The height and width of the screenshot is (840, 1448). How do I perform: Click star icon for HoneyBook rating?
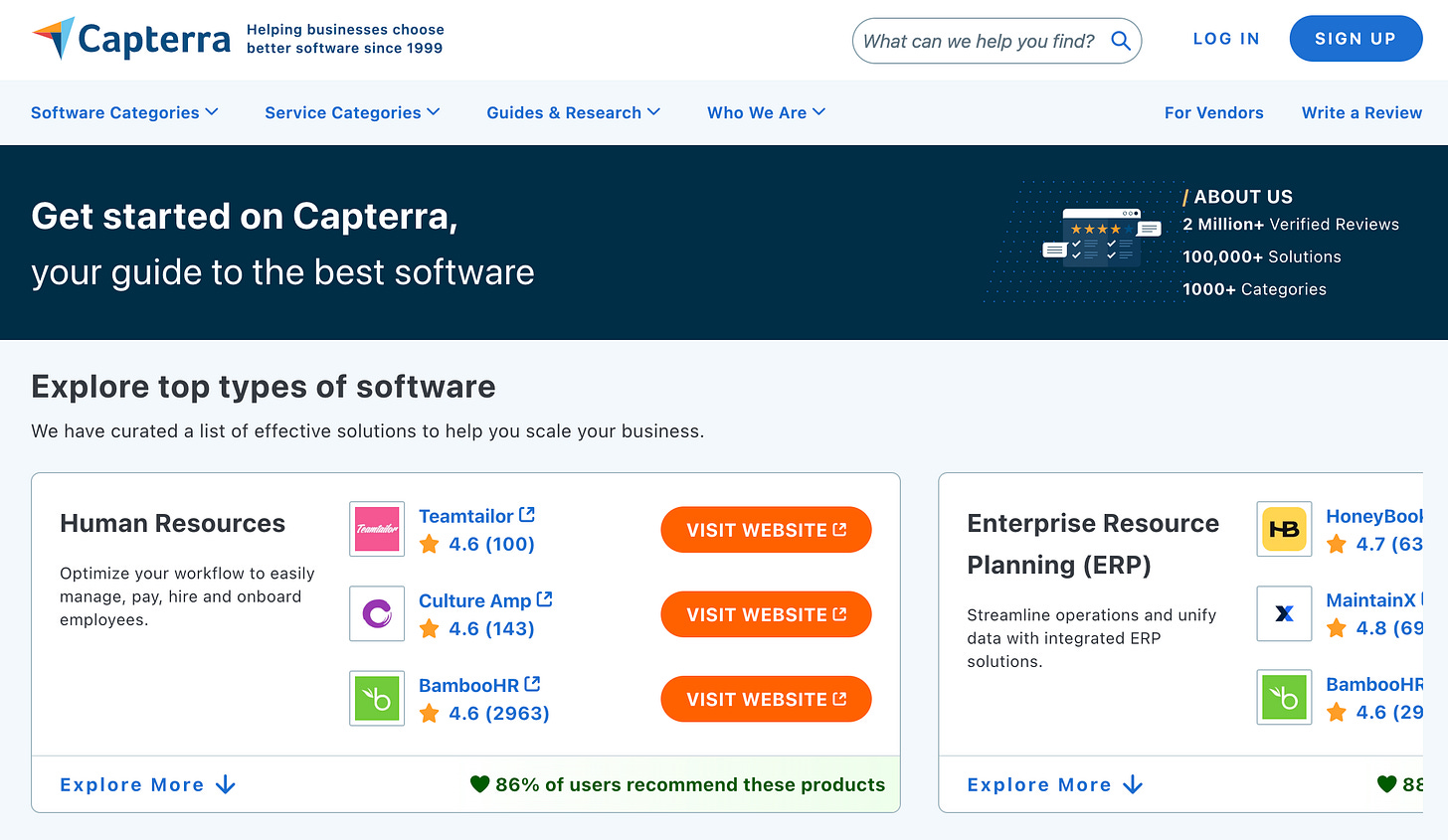(1337, 544)
